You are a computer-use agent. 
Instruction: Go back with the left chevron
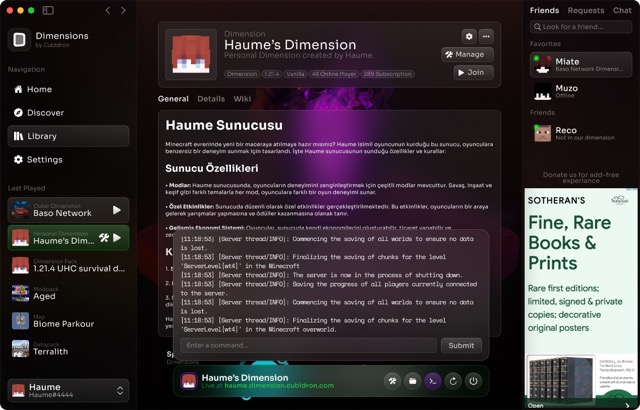pyautogui.click(x=108, y=10)
